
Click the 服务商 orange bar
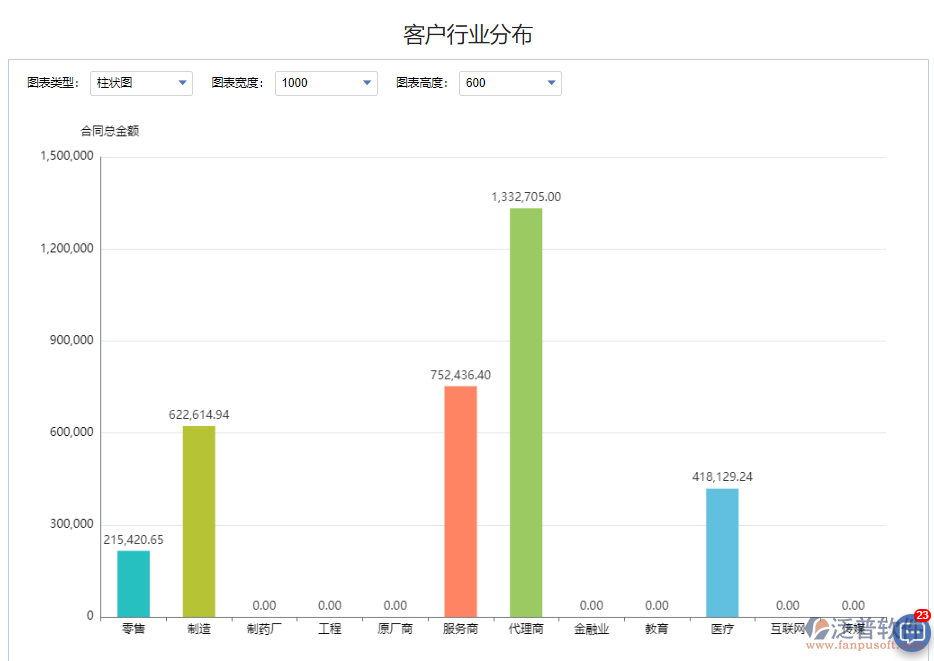(x=460, y=500)
